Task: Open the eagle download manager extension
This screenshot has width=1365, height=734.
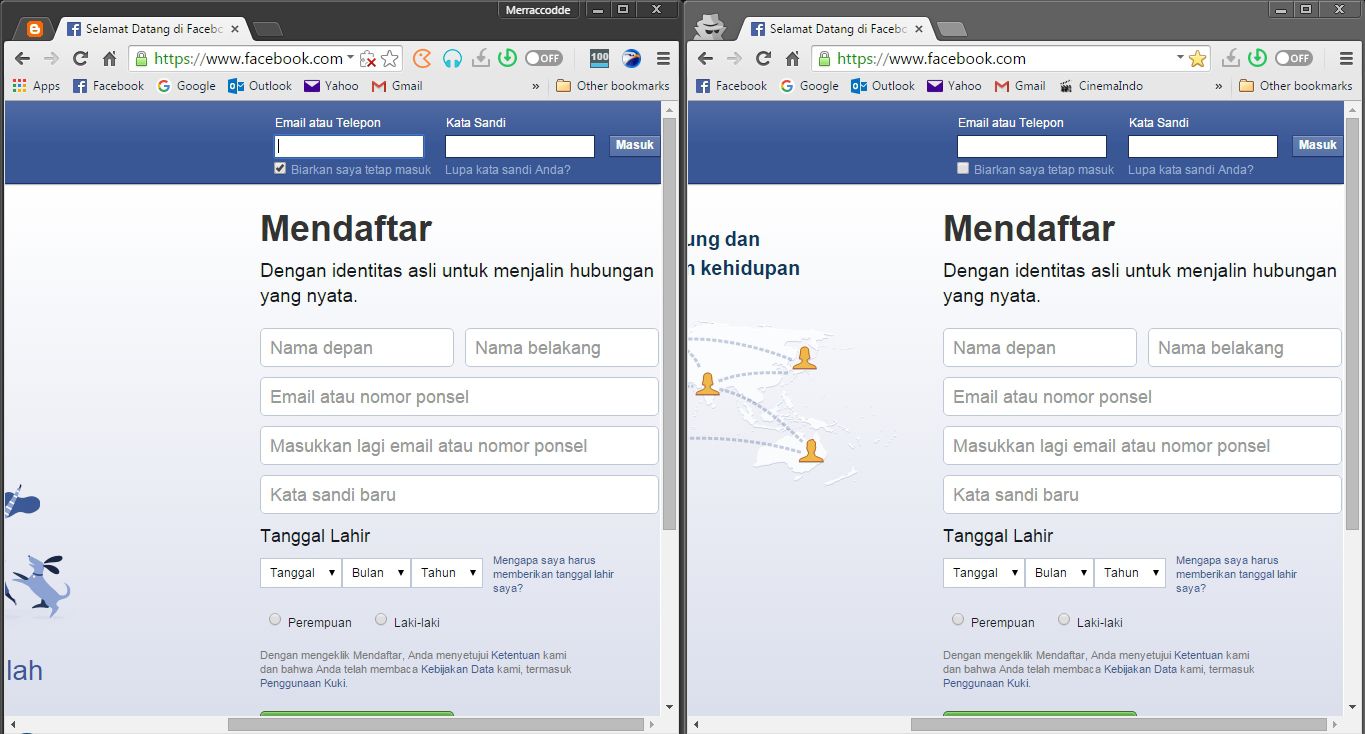Action: pos(630,58)
